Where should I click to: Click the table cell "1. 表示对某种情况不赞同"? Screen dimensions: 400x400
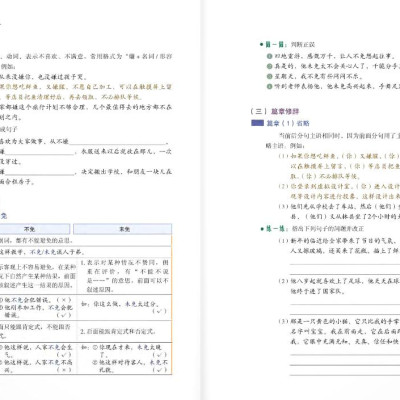[x=125, y=276]
